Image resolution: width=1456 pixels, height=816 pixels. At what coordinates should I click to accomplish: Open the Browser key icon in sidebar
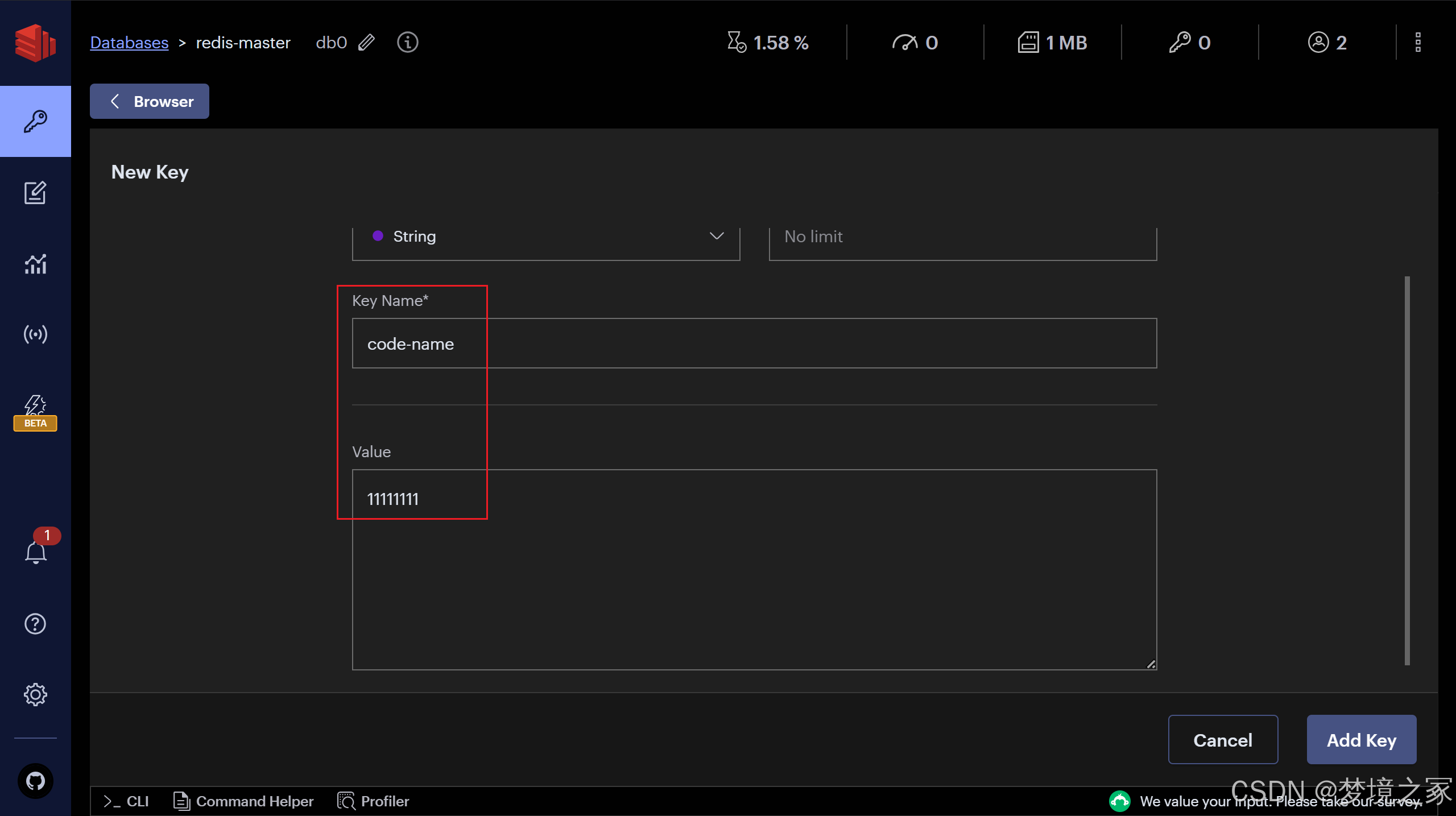pos(35,121)
